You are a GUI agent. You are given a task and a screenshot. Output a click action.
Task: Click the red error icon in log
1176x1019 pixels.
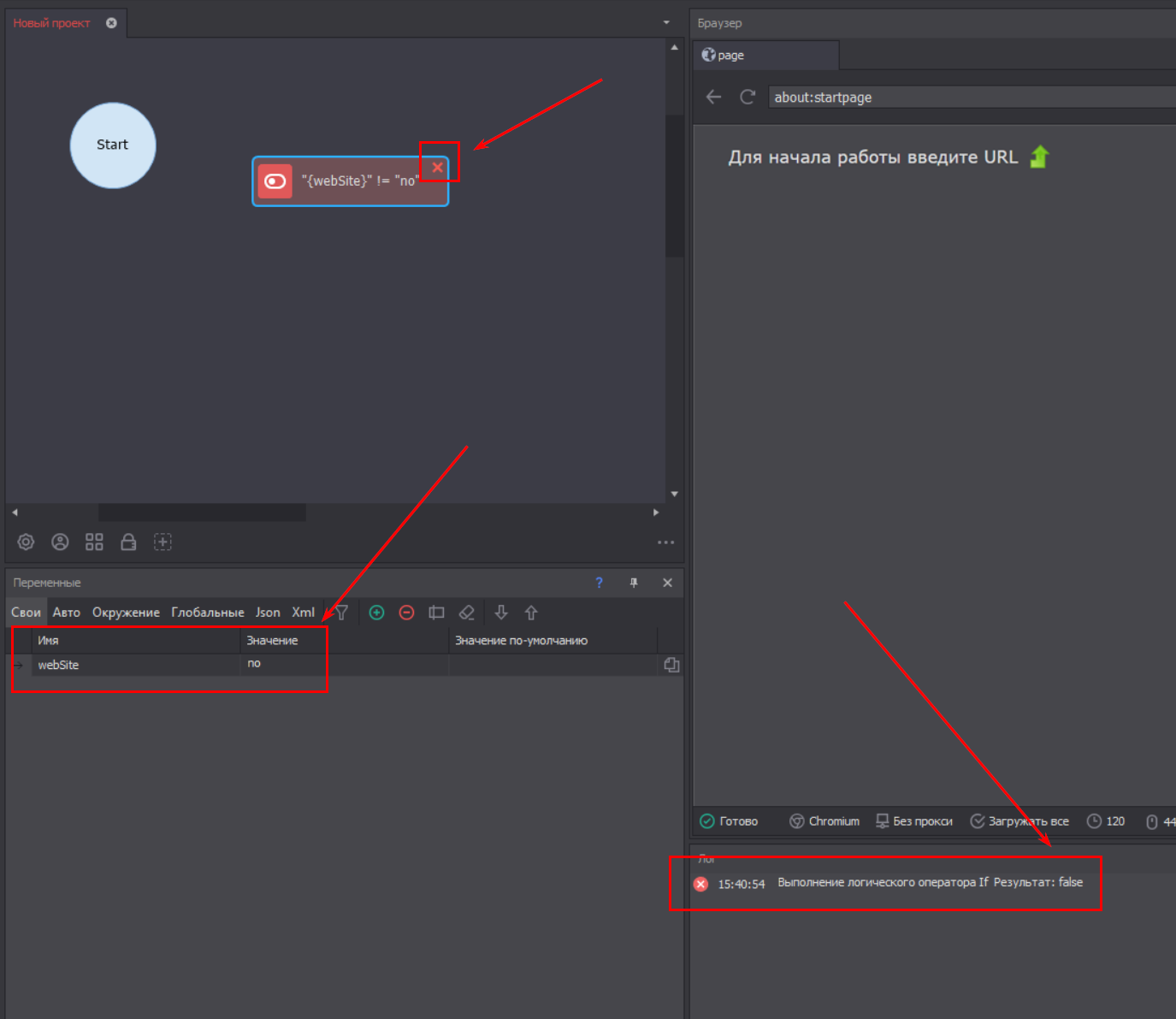pos(700,884)
